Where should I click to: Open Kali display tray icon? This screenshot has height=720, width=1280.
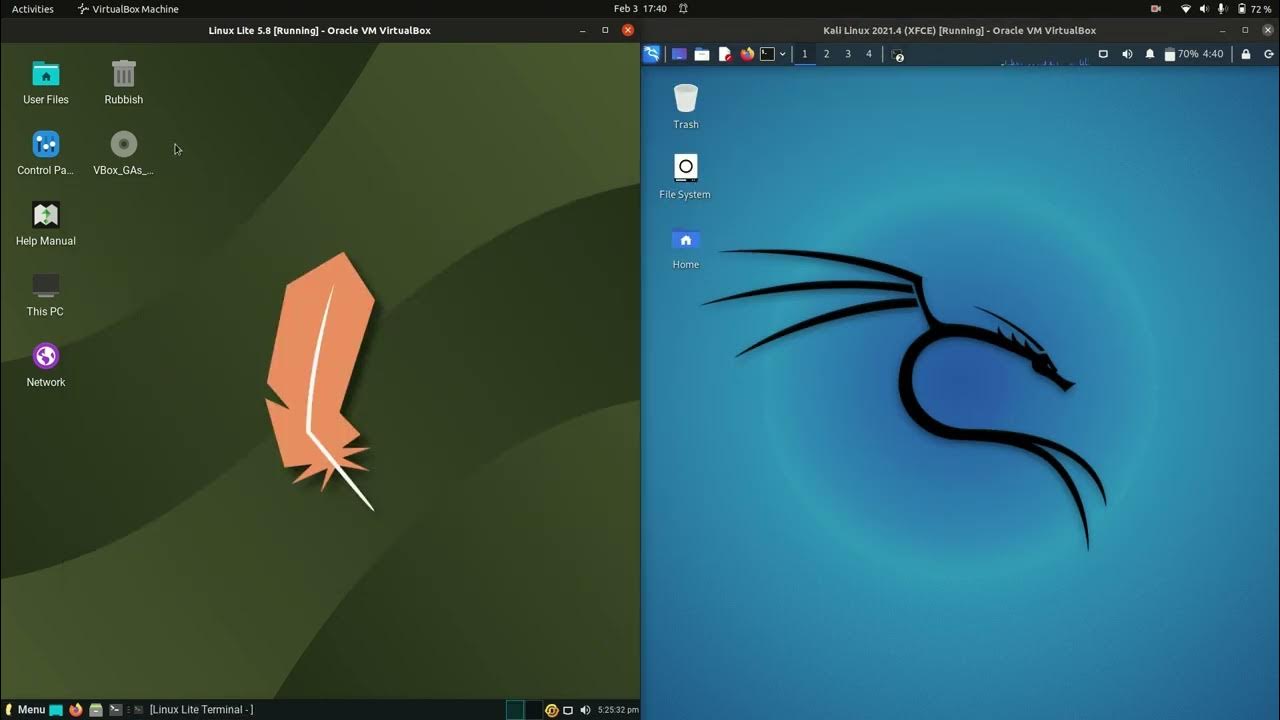coord(1103,54)
